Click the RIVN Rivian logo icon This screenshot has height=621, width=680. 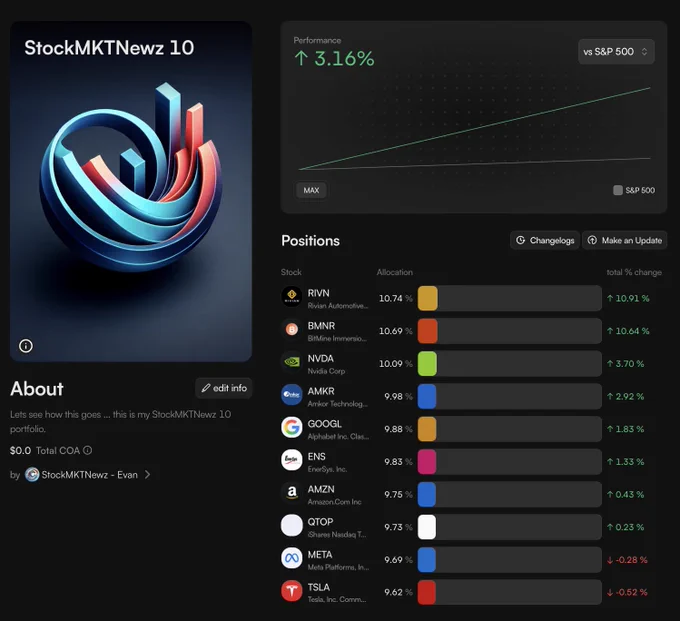point(292,297)
